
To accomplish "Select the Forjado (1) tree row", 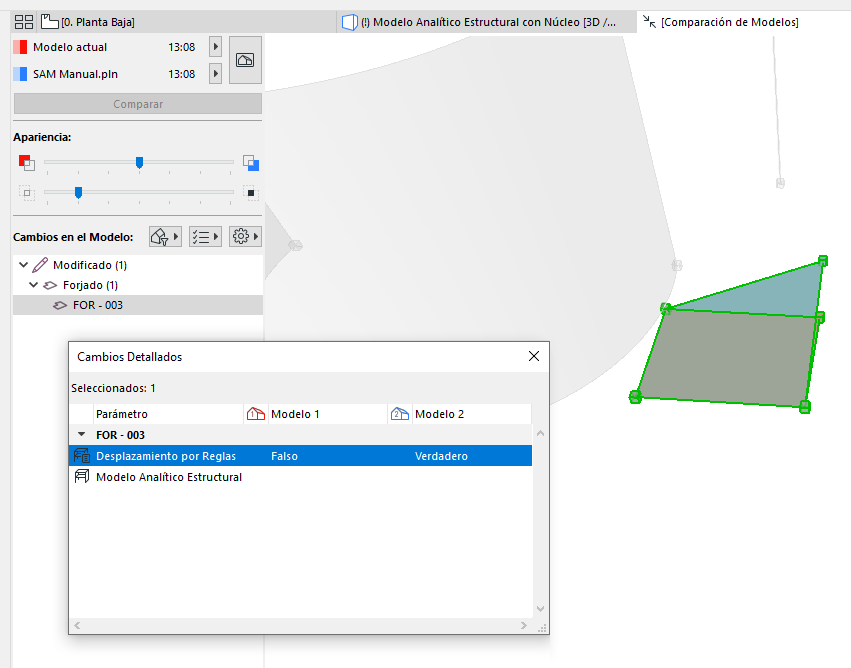I will click(x=138, y=285).
